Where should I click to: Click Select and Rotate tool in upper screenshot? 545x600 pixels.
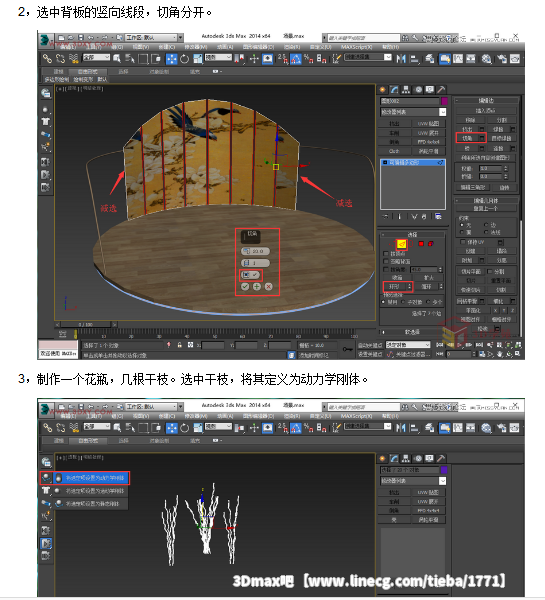point(184,59)
